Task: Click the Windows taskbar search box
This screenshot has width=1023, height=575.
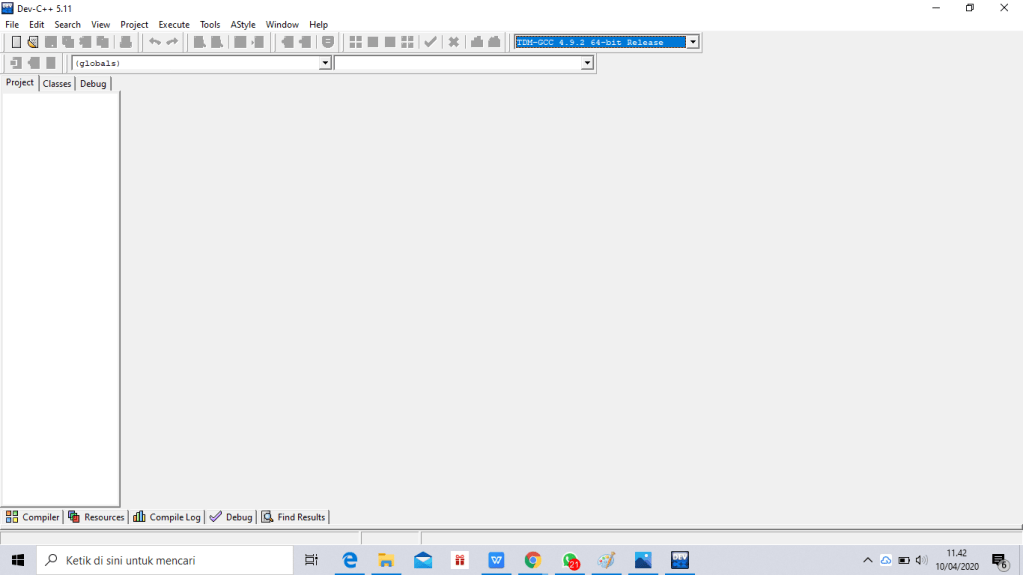Action: pyautogui.click(x=165, y=560)
